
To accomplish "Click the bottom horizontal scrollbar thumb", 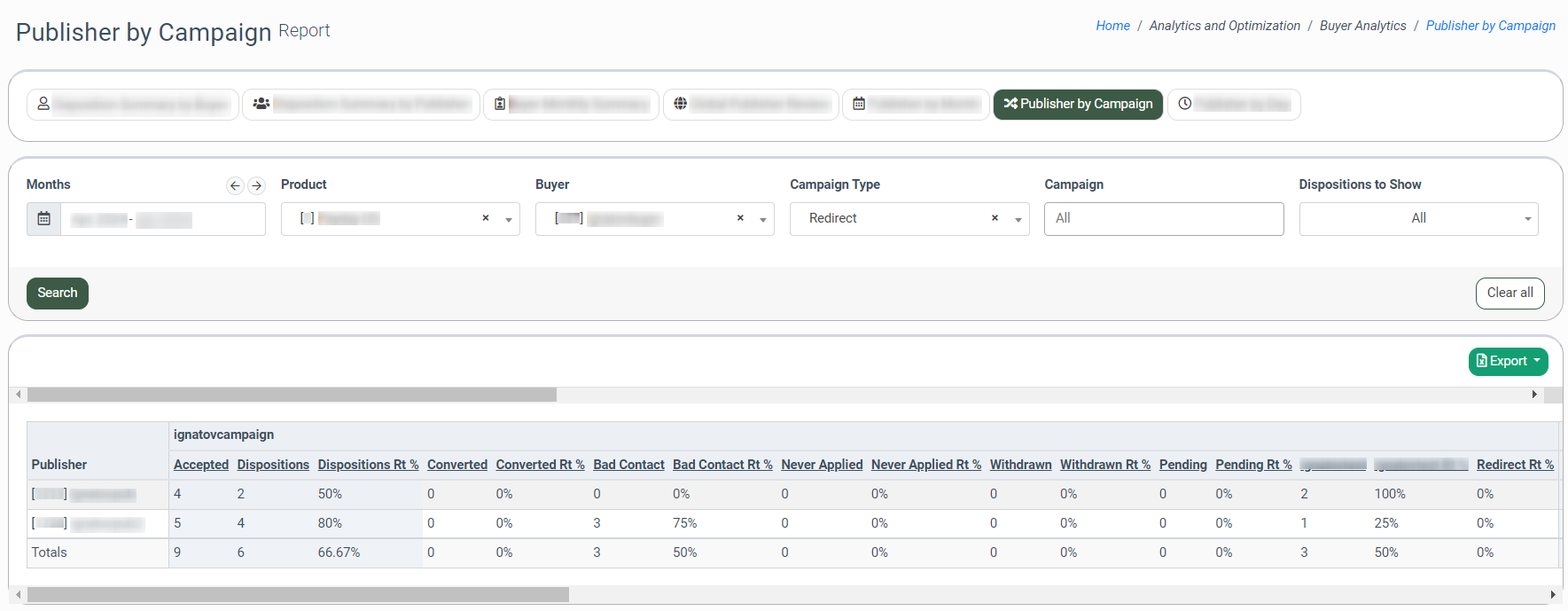I will tap(298, 595).
